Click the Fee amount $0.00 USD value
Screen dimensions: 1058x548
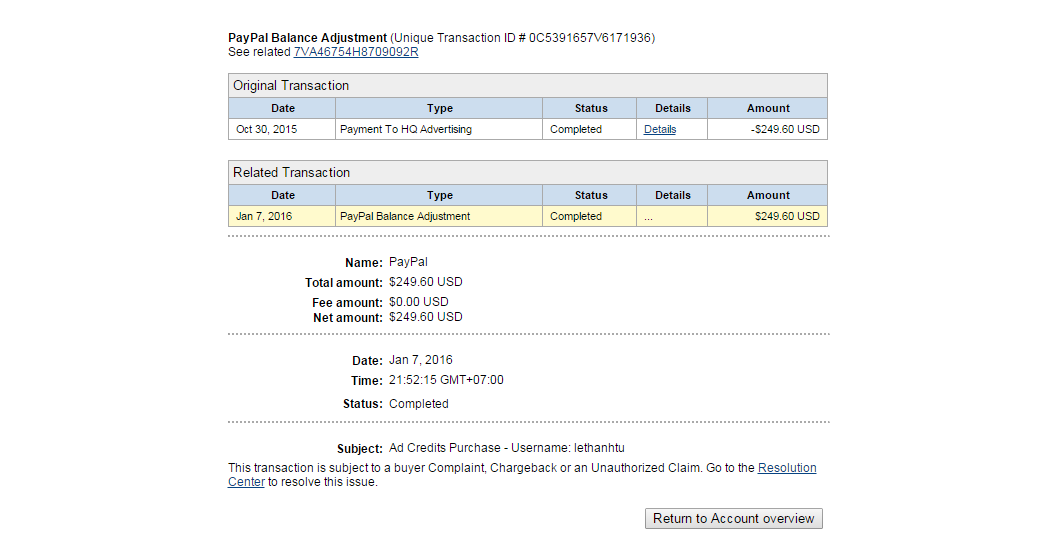click(x=418, y=302)
